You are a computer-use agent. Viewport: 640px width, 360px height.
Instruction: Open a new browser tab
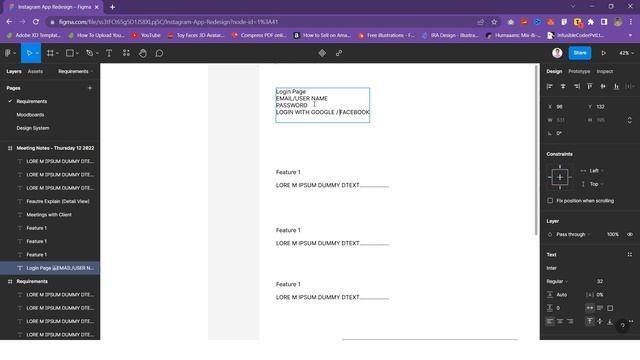click(112, 7)
